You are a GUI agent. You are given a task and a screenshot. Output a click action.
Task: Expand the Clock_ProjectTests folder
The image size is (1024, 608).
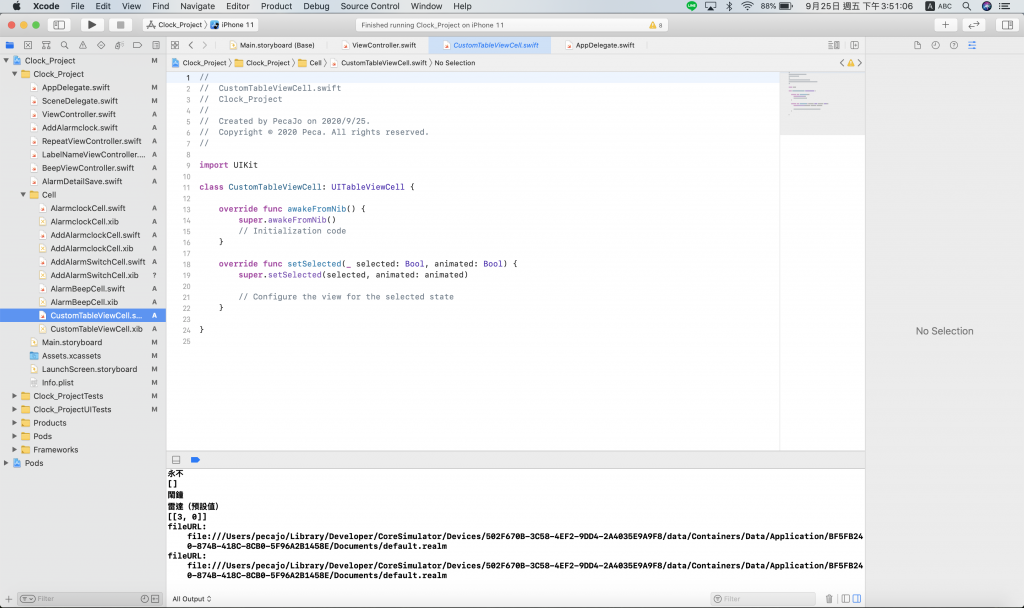point(15,396)
